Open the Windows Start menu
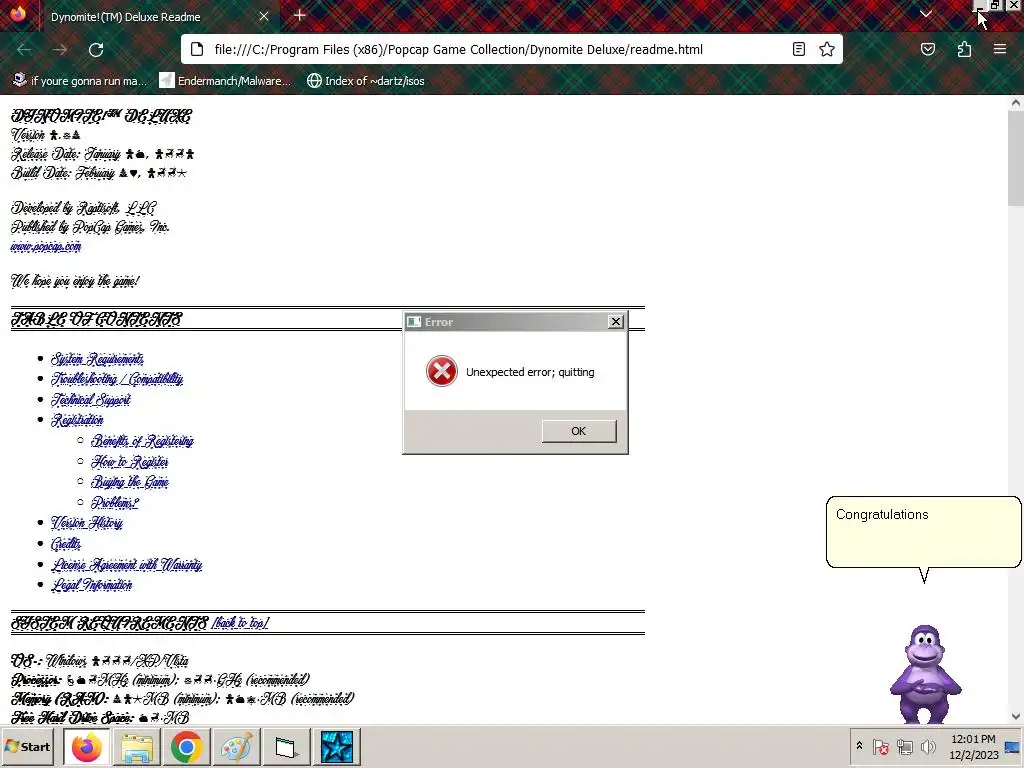 (27, 746)
